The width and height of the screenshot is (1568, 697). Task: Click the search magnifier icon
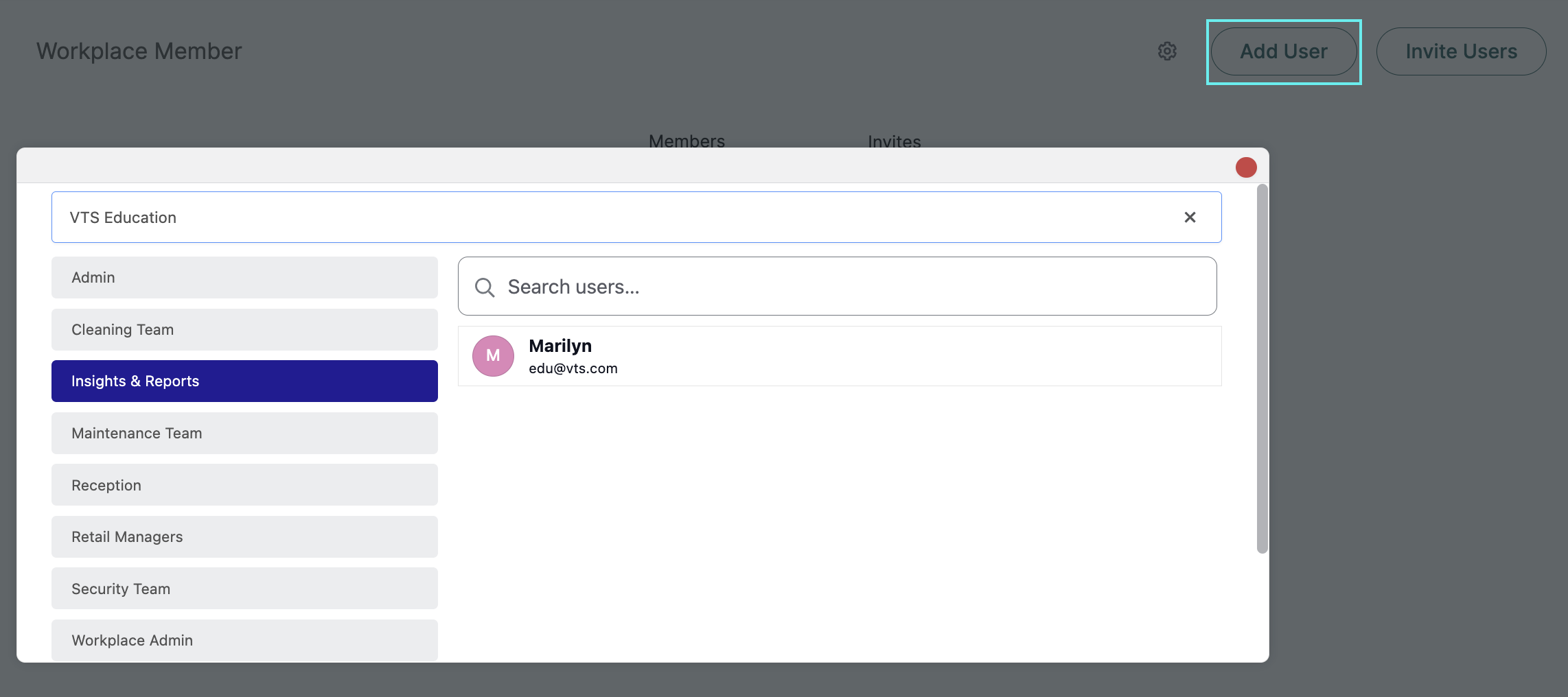[x=485, y=287]
